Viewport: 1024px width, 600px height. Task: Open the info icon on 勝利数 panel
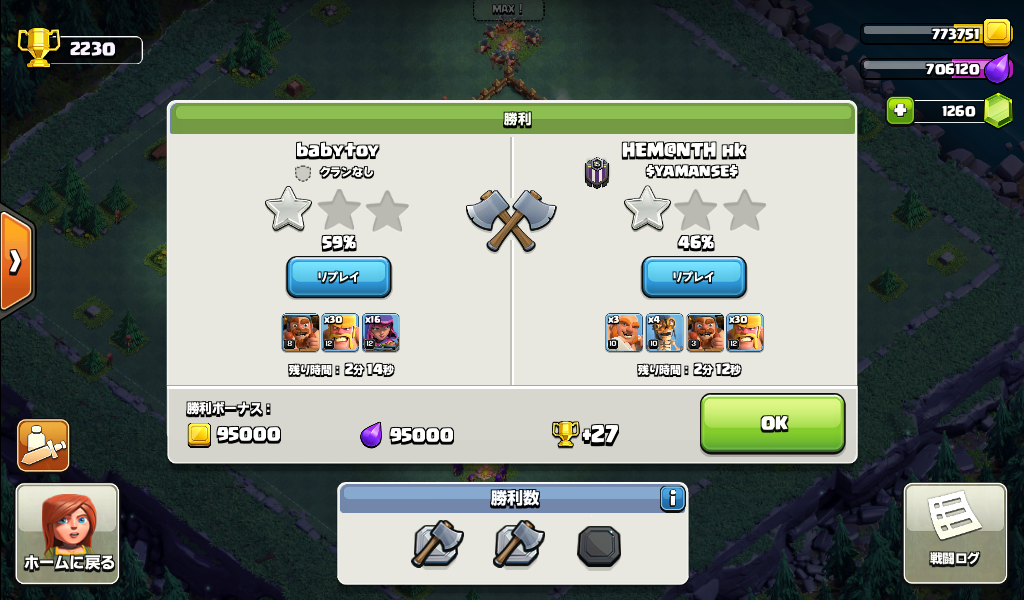(x=672, y=499)
